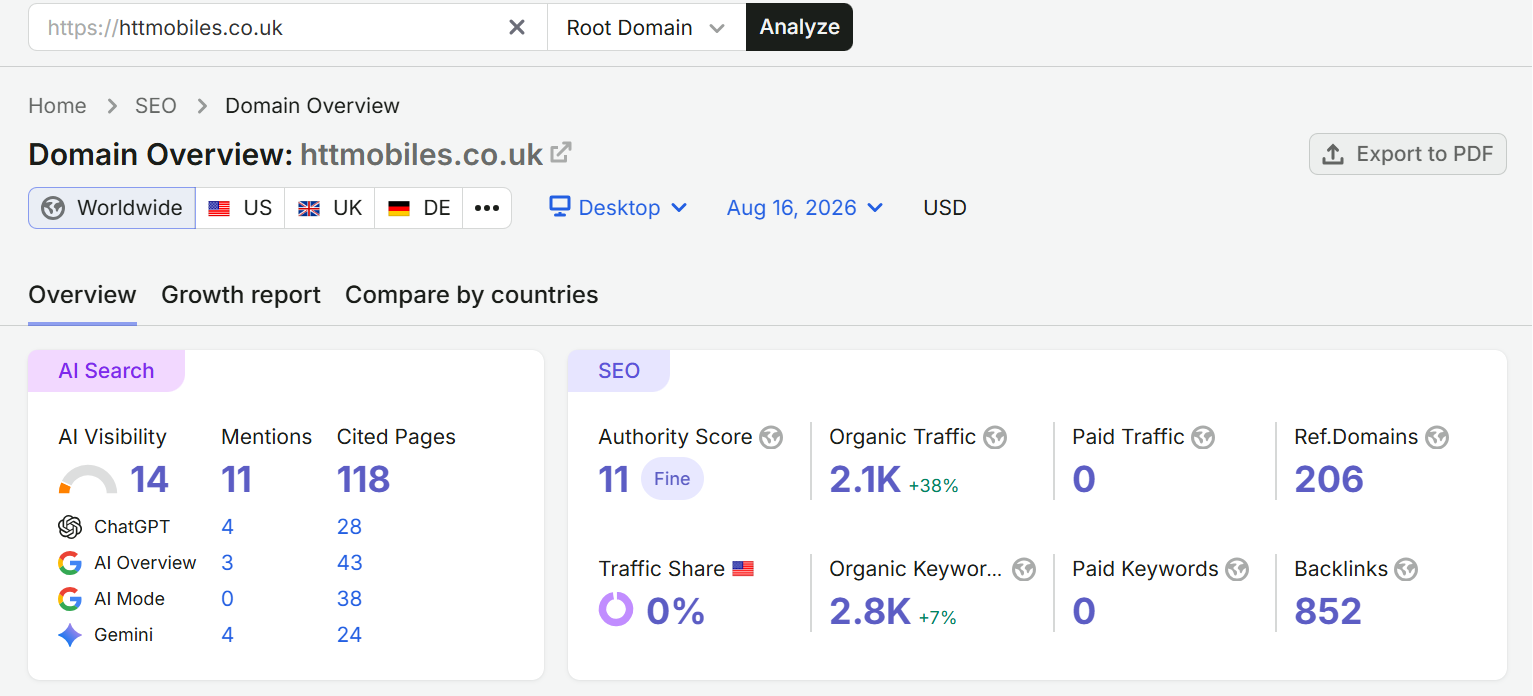Screen dimensions: 1533x696
Task: Open Backlinks value 852
Action: [1328, 611]
